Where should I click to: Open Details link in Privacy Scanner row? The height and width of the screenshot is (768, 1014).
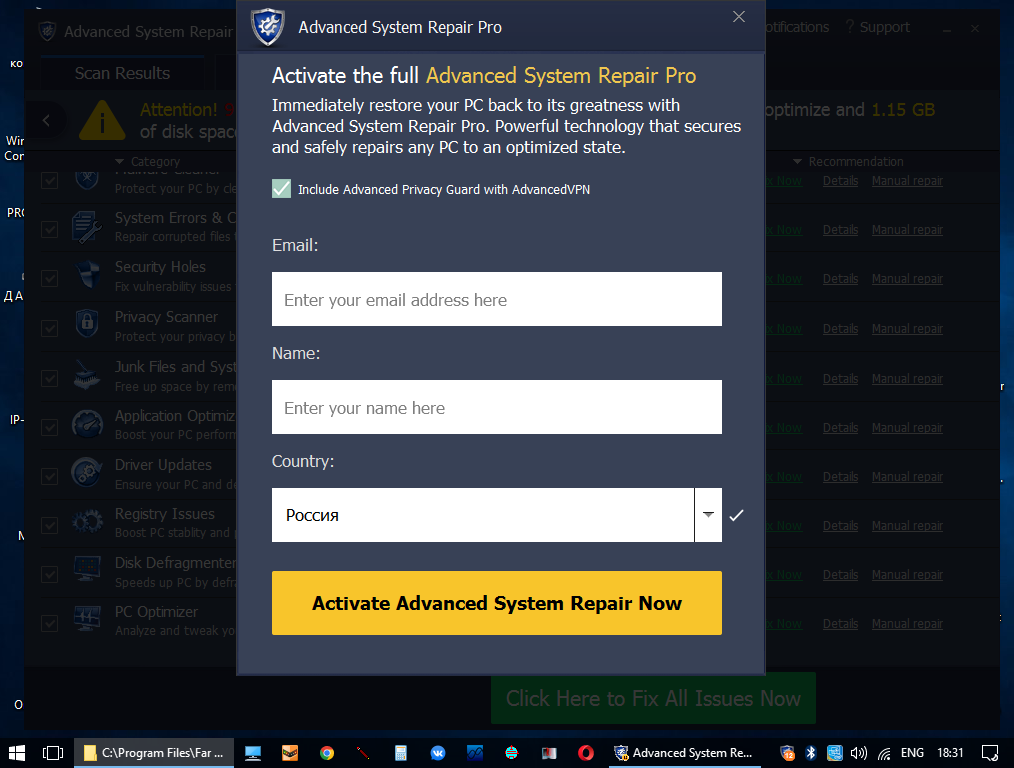[x=840, y=328]
